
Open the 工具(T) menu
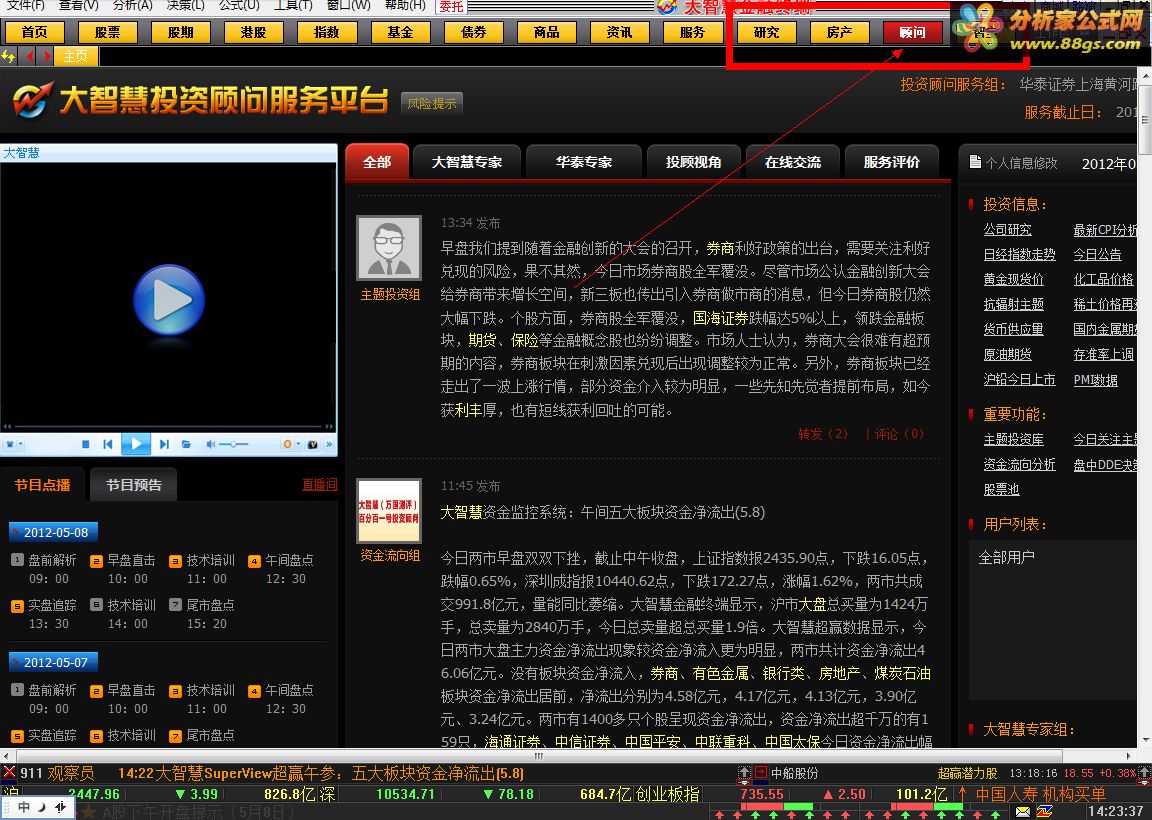[x=292, y=6]
